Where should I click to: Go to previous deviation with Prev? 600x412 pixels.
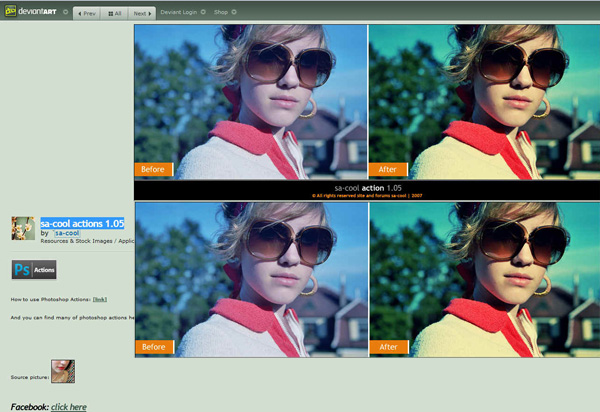(x=87, y=13)
